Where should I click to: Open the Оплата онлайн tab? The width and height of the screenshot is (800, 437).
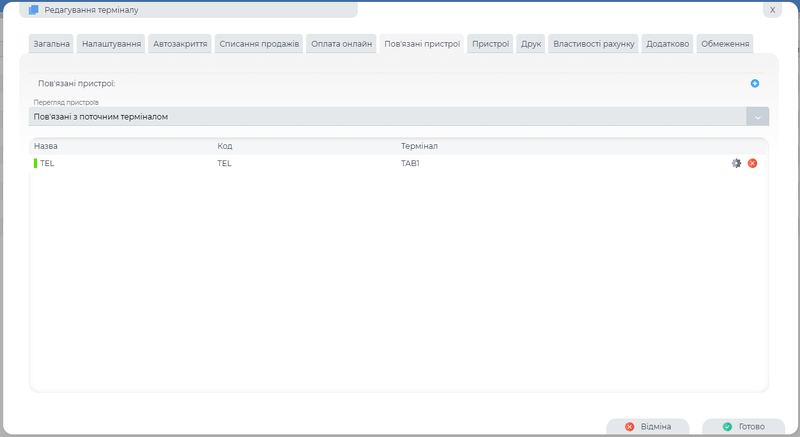[341, 44]
